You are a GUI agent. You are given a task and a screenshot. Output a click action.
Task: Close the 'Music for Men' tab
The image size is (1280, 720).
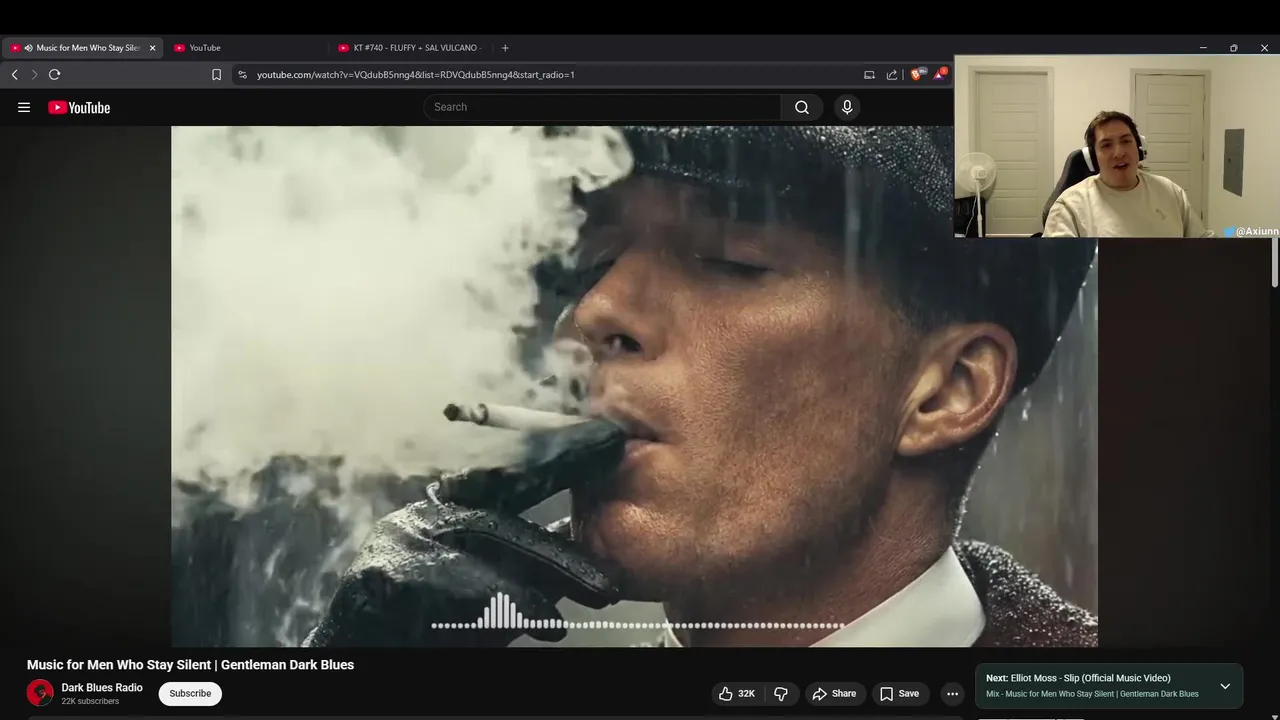[x=152, y=48]
